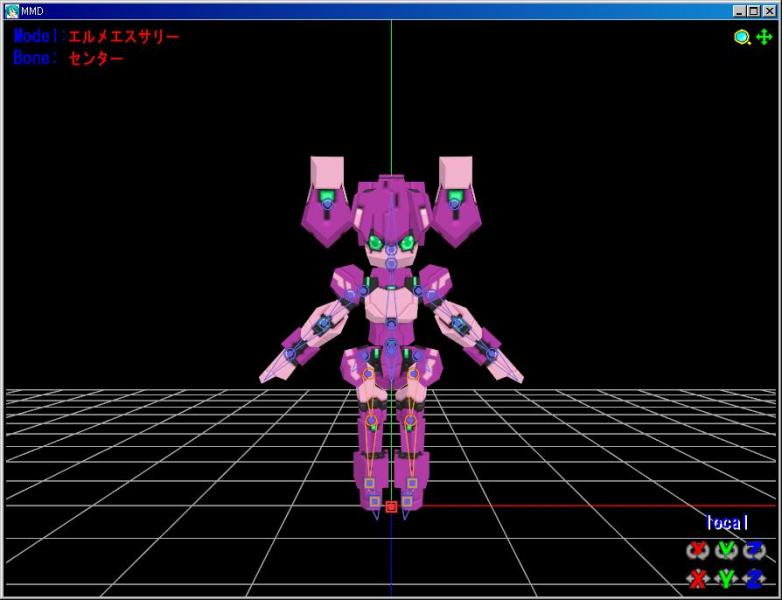Select the orange-ringed thigh bone on viewer's-right leg
The width and height of the screenshot is (782, 600).
tap(413, 373)
